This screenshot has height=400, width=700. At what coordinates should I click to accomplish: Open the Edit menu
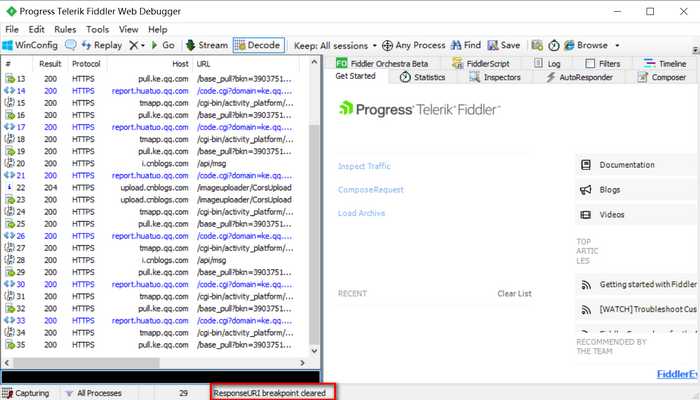[x=36, y=29]
